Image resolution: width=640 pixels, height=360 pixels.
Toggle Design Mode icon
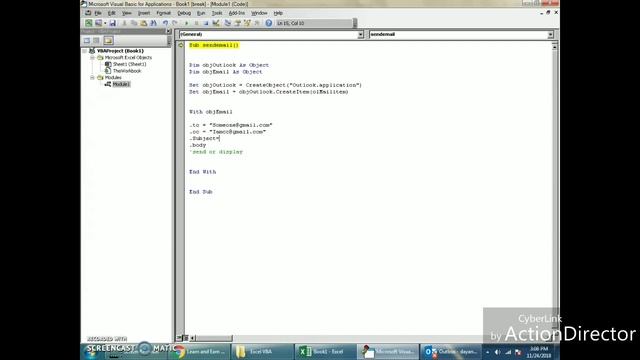216,23
